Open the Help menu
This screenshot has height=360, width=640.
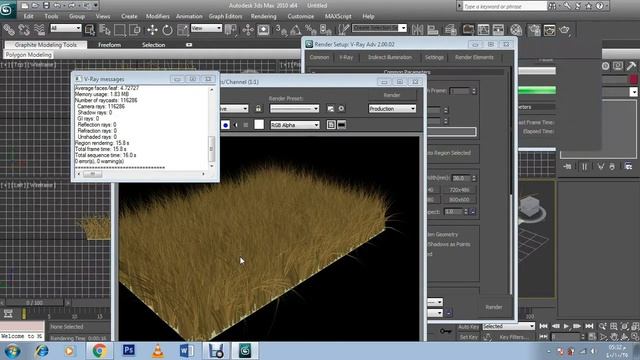368,16
